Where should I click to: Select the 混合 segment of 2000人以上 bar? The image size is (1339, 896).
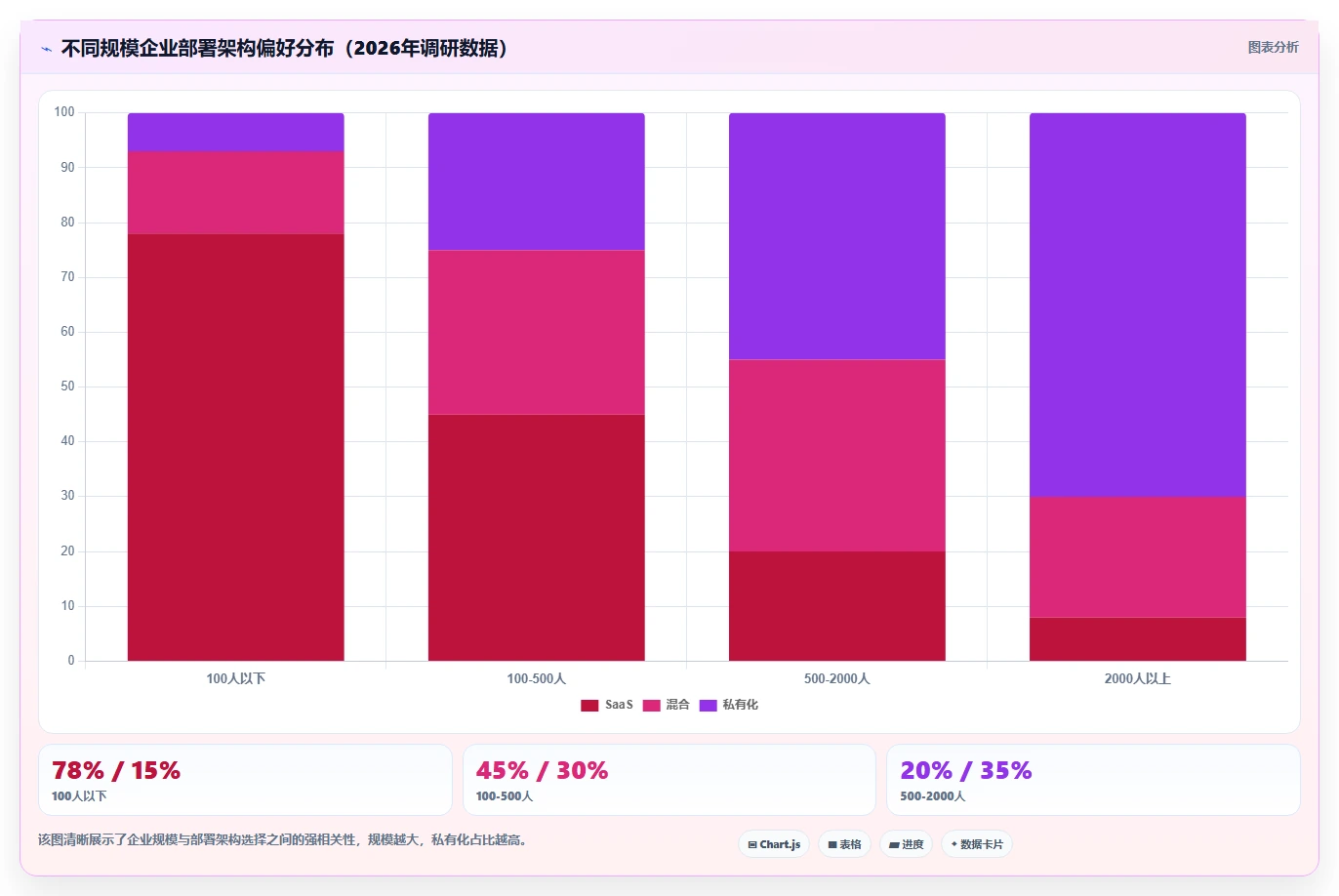(1137, 557)
